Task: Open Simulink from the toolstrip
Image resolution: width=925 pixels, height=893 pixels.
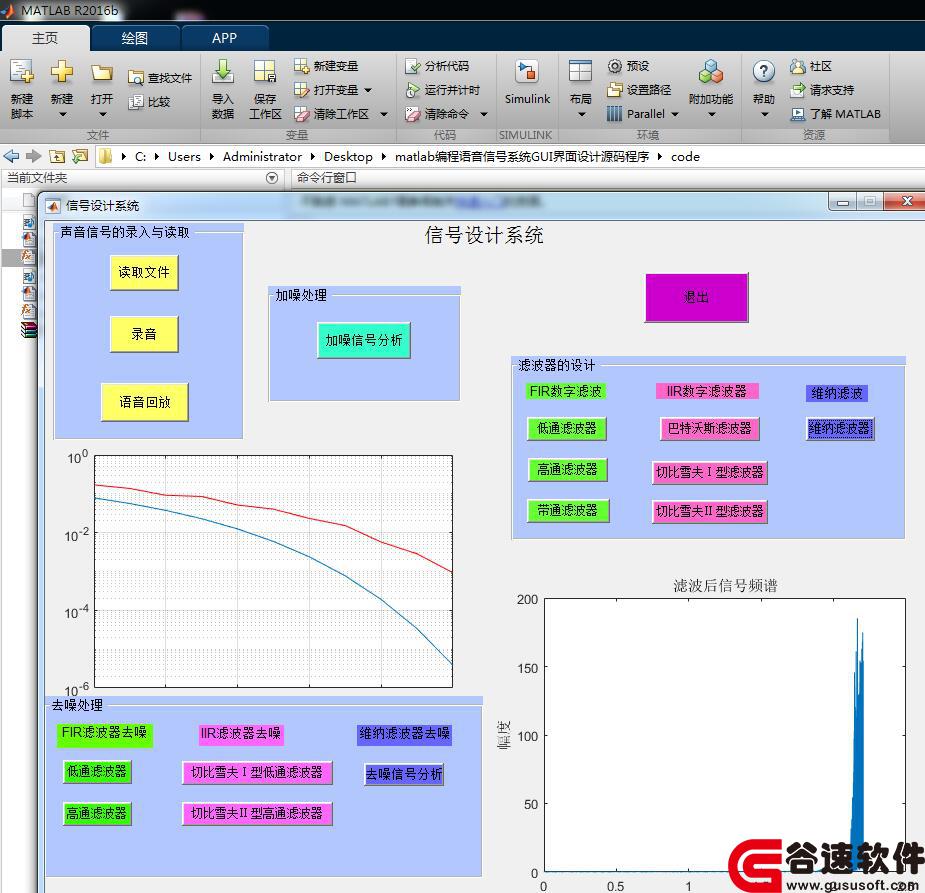Action: (527, 83)
